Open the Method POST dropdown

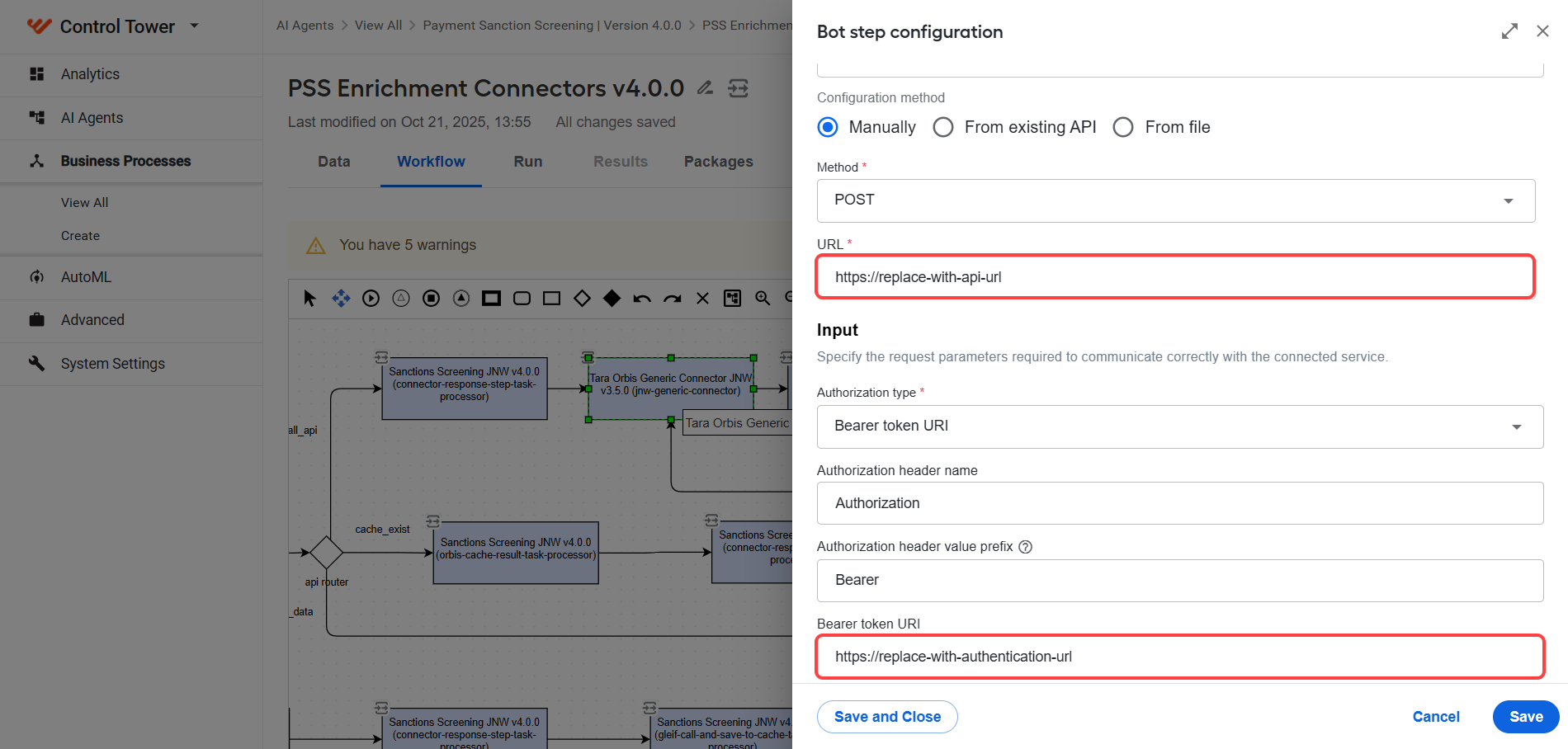point(1176,200)
